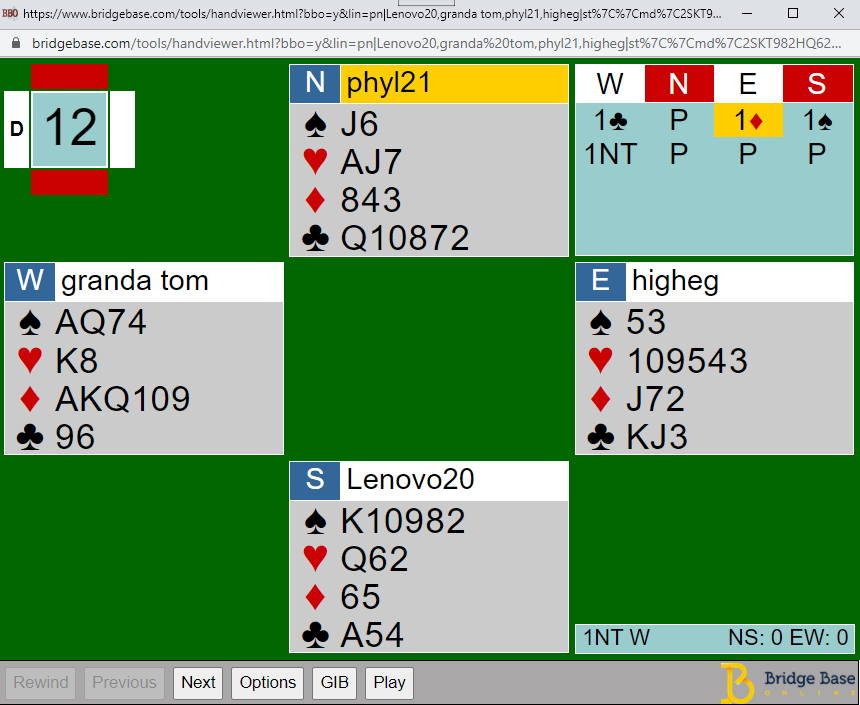Click the 1♠ bid by South

(817, 120)
